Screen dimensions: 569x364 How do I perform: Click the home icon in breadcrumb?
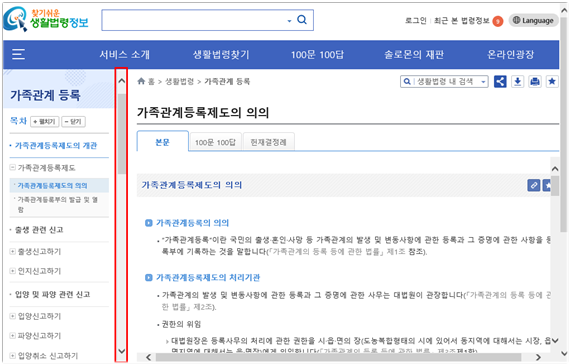(x=141, y=81)
